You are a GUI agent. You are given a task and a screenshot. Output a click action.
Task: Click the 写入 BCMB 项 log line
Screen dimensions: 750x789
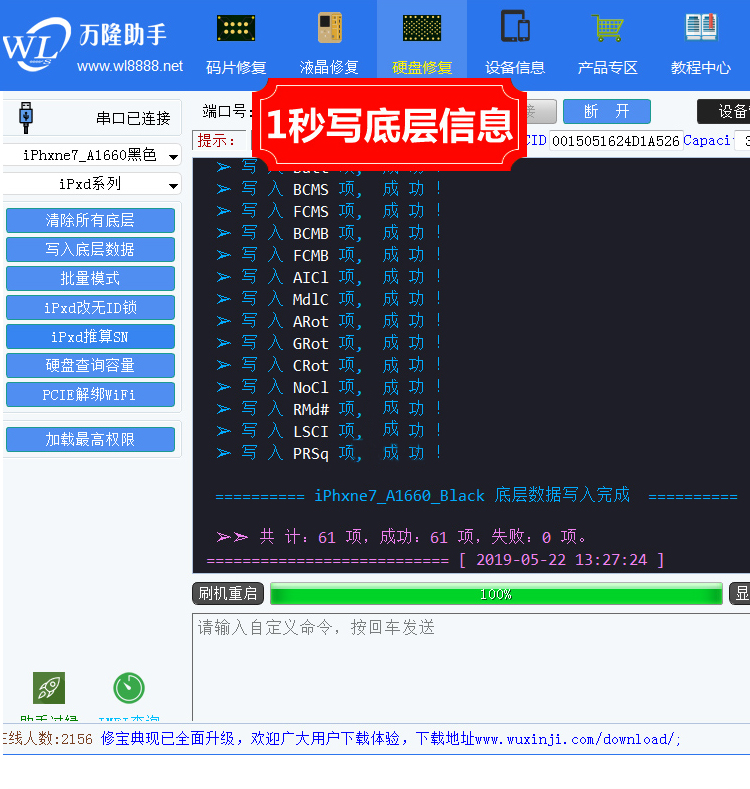pos(329,233)
